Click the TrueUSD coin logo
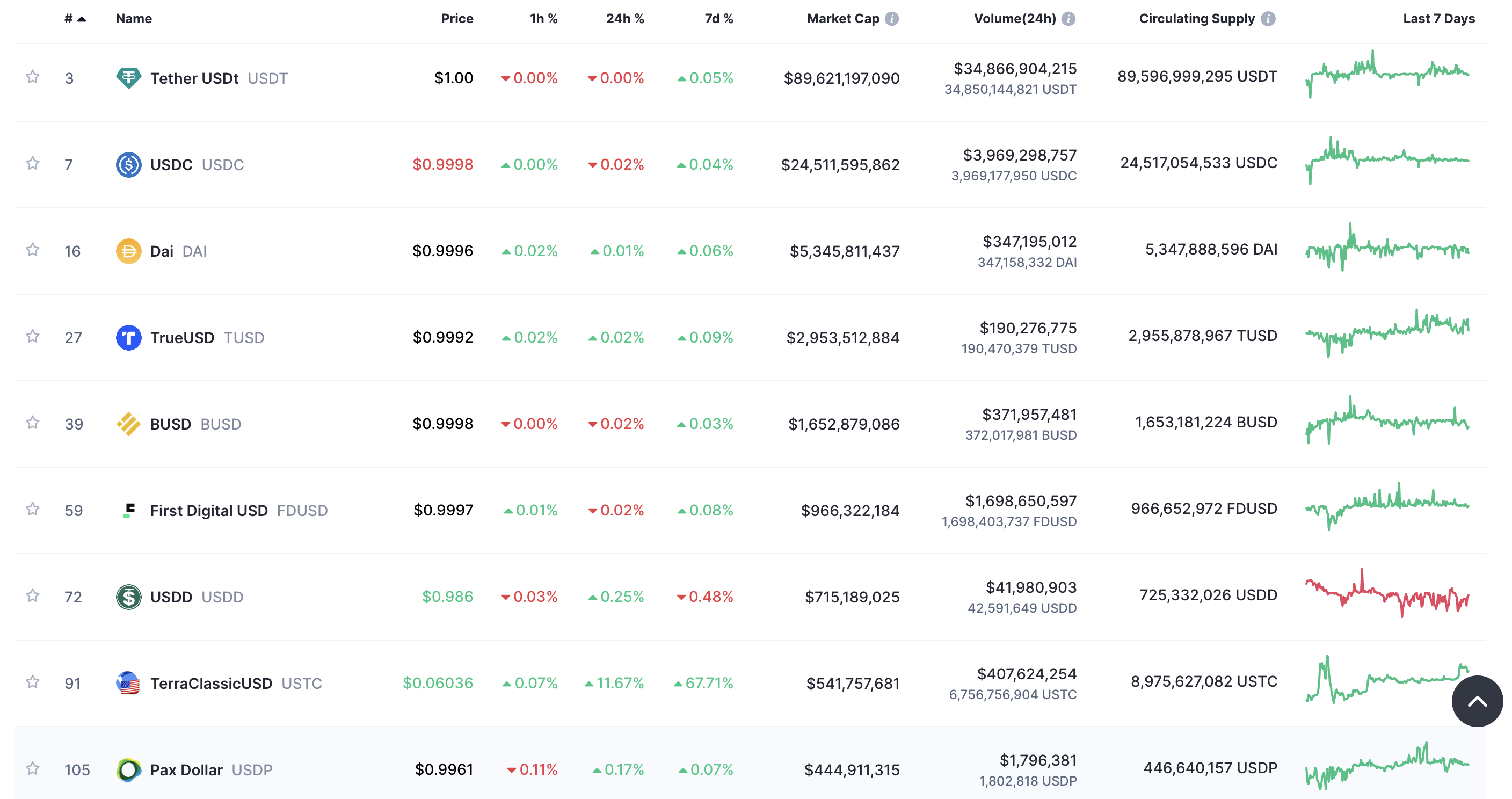1512x799 pixels. [128, 338]
